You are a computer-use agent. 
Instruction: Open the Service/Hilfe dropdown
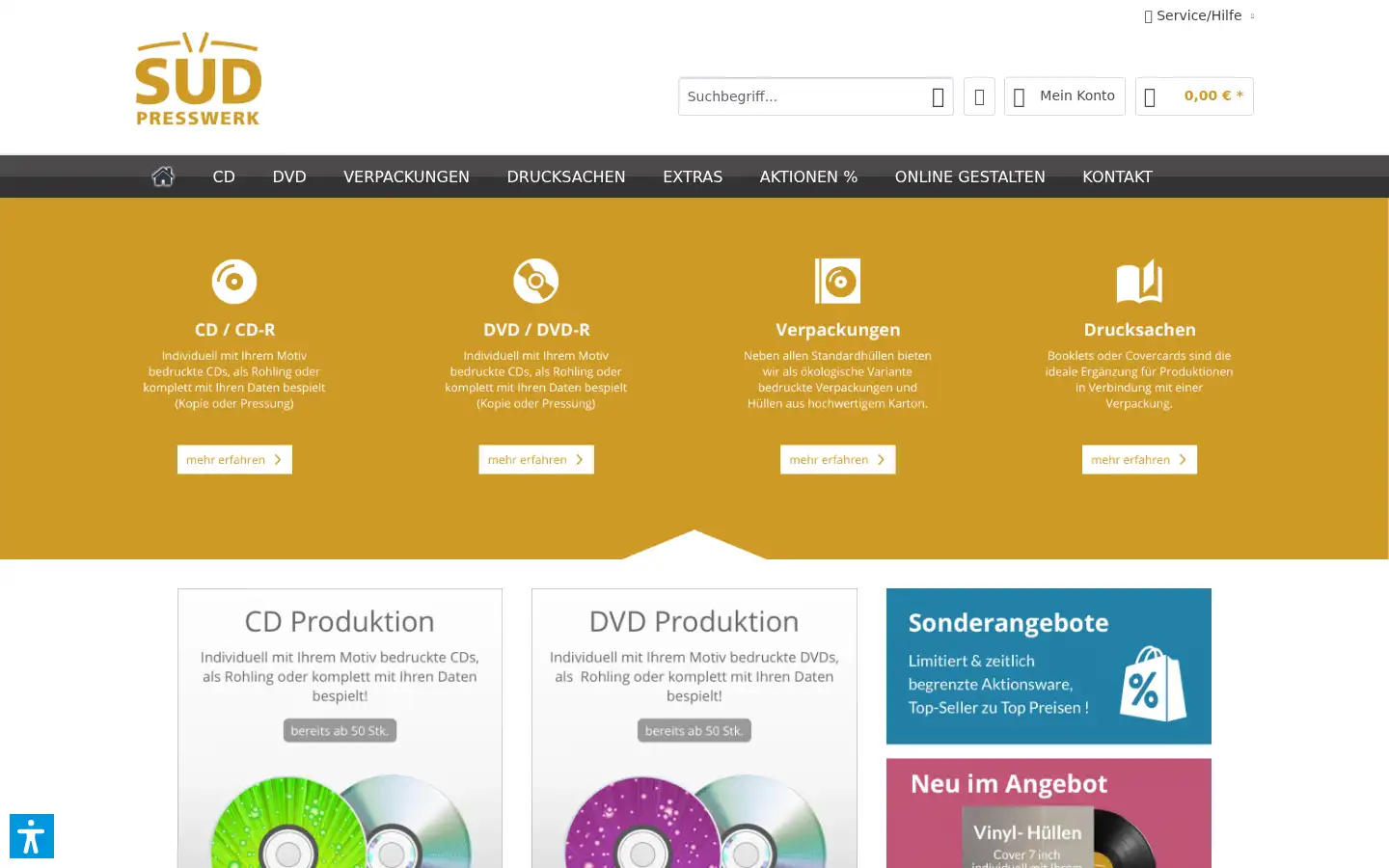(1199, 15)
